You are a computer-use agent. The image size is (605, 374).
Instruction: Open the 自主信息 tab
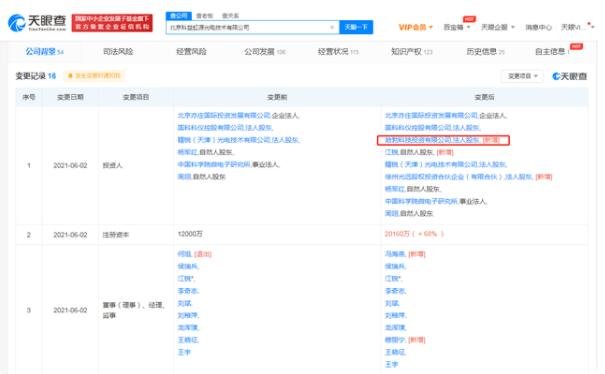(x=553, y=51)
